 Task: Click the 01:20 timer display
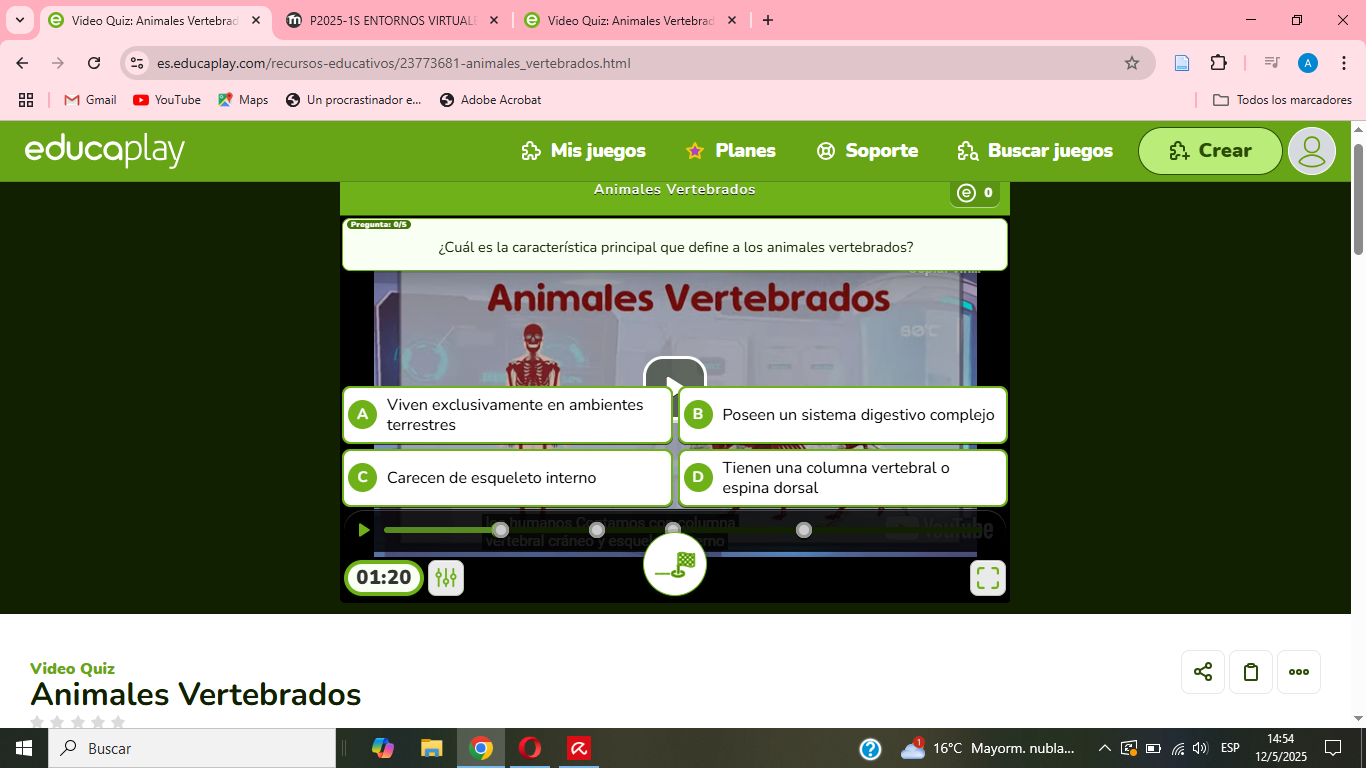point(384,578)
